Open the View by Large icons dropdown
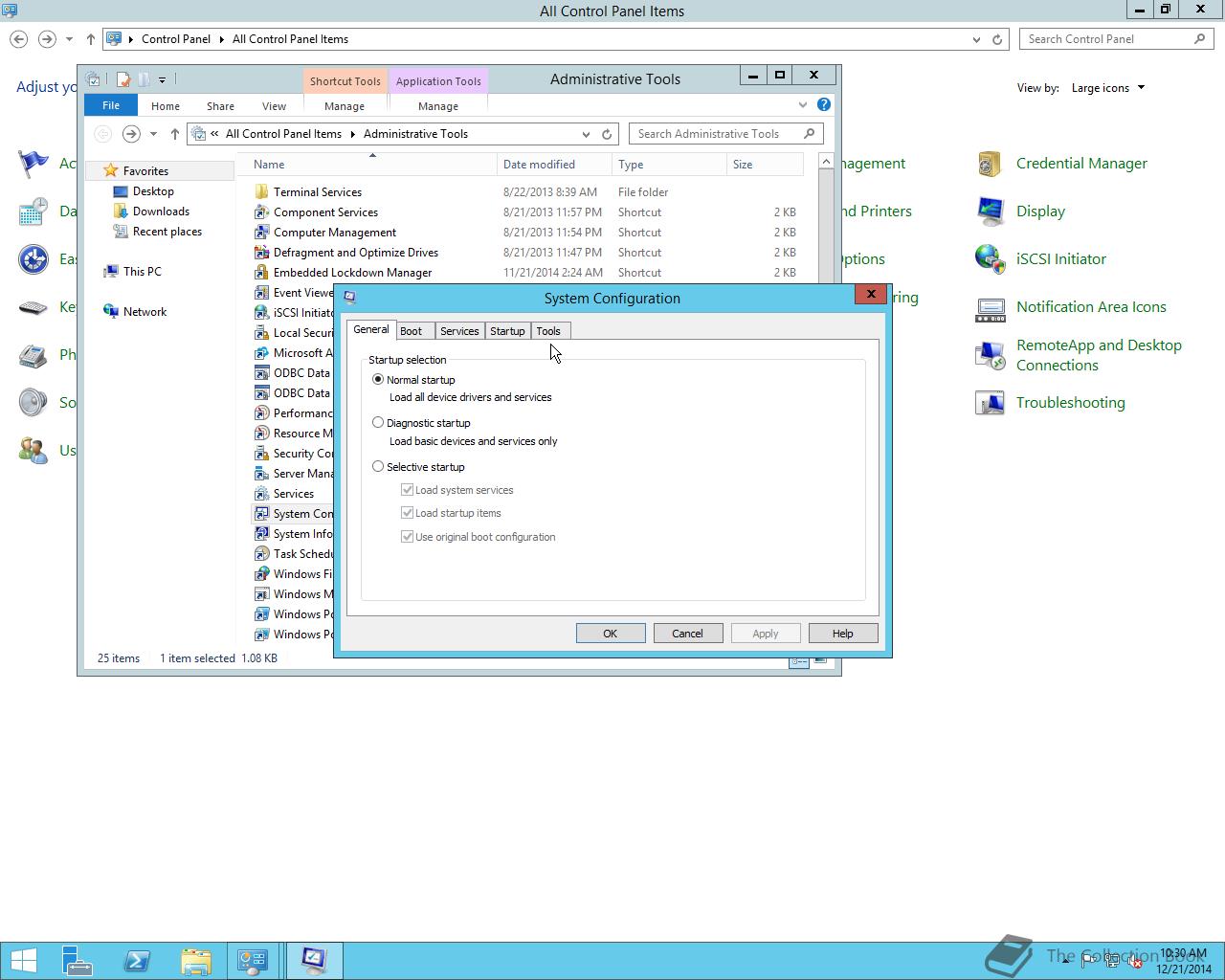 point(1108,88)
